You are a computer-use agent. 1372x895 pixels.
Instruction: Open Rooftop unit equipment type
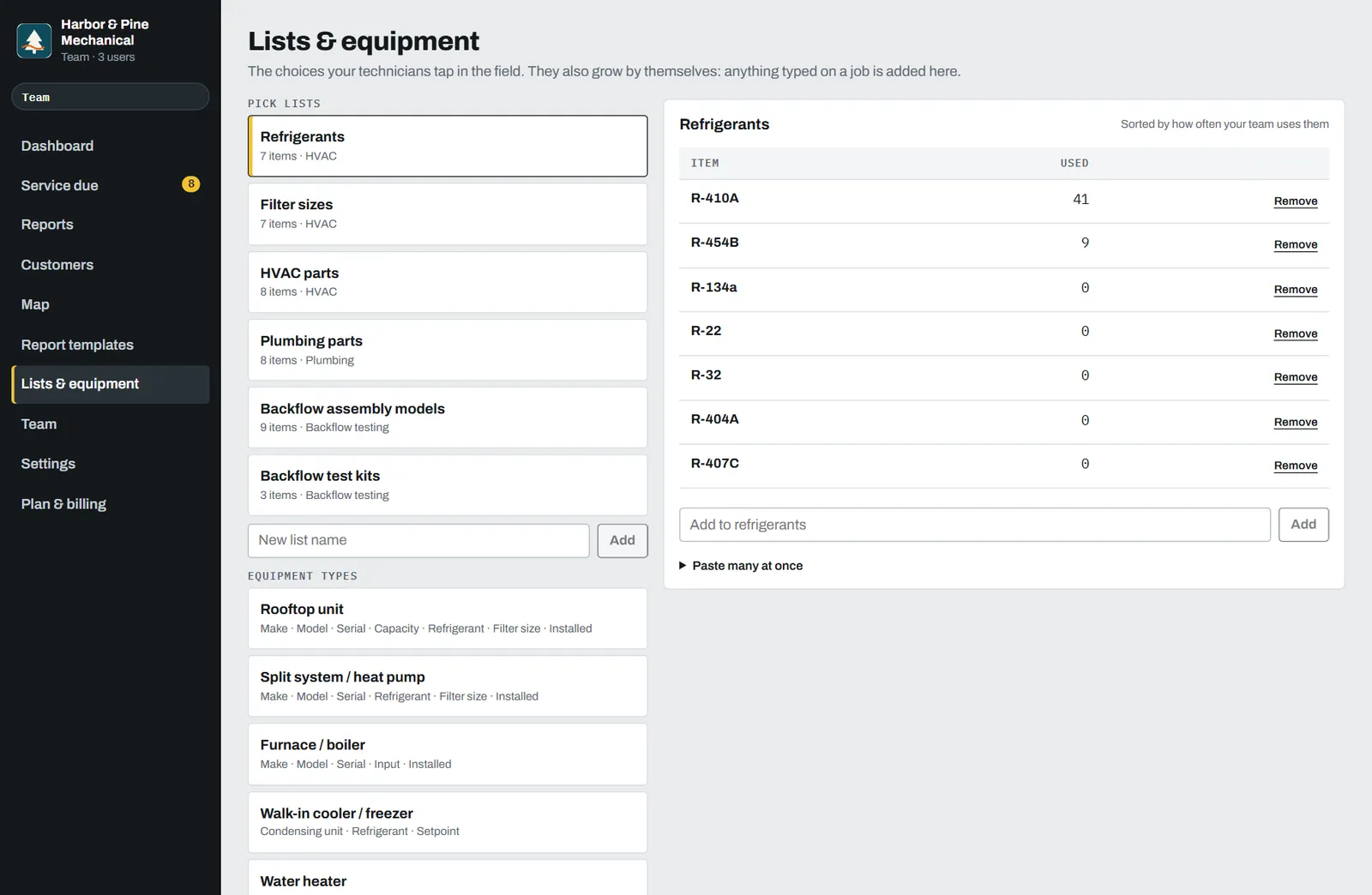pyautogui.click(x=448, y=618)
